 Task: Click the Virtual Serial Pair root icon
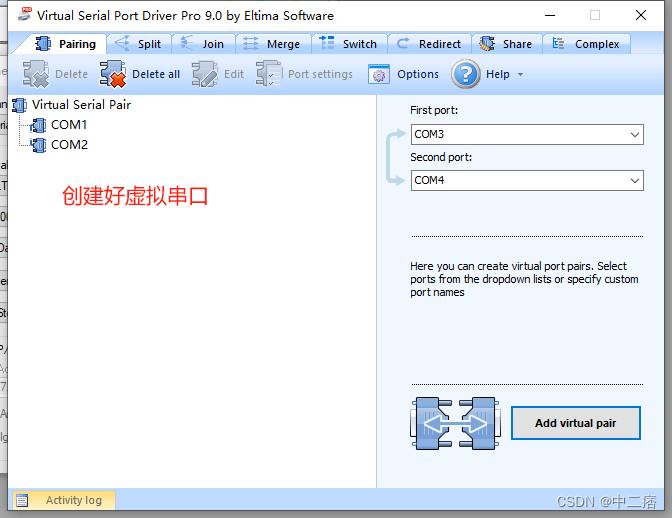click(20, 105)
